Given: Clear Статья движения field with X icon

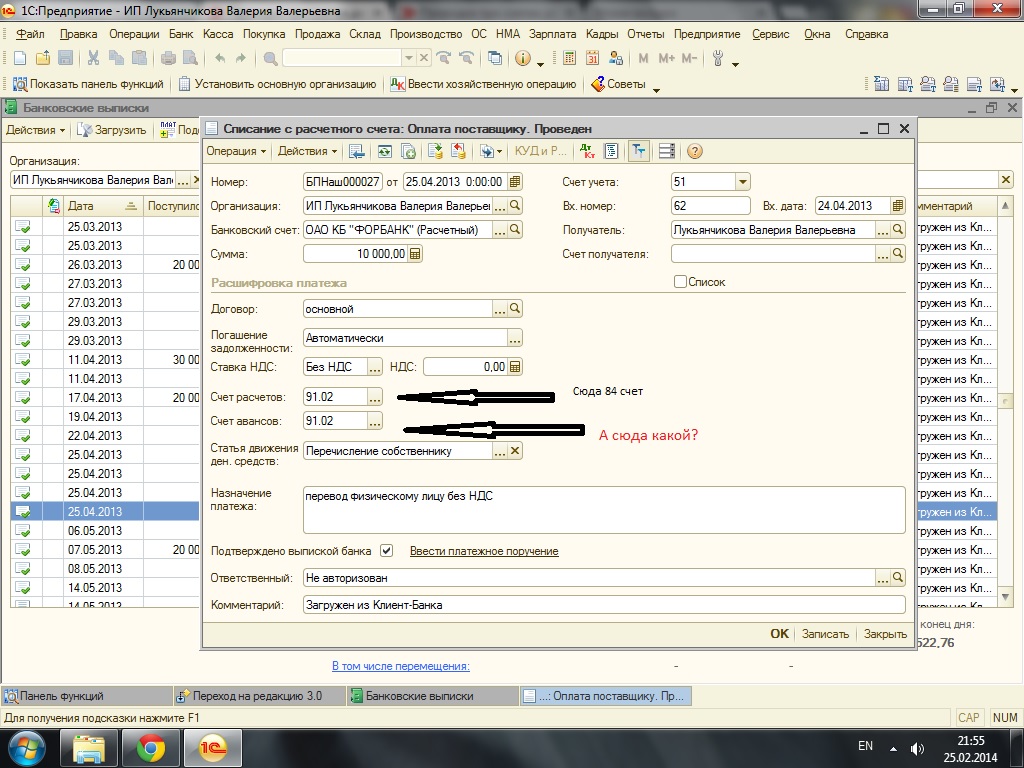Looking at the screenshot, I should (515, 451).
